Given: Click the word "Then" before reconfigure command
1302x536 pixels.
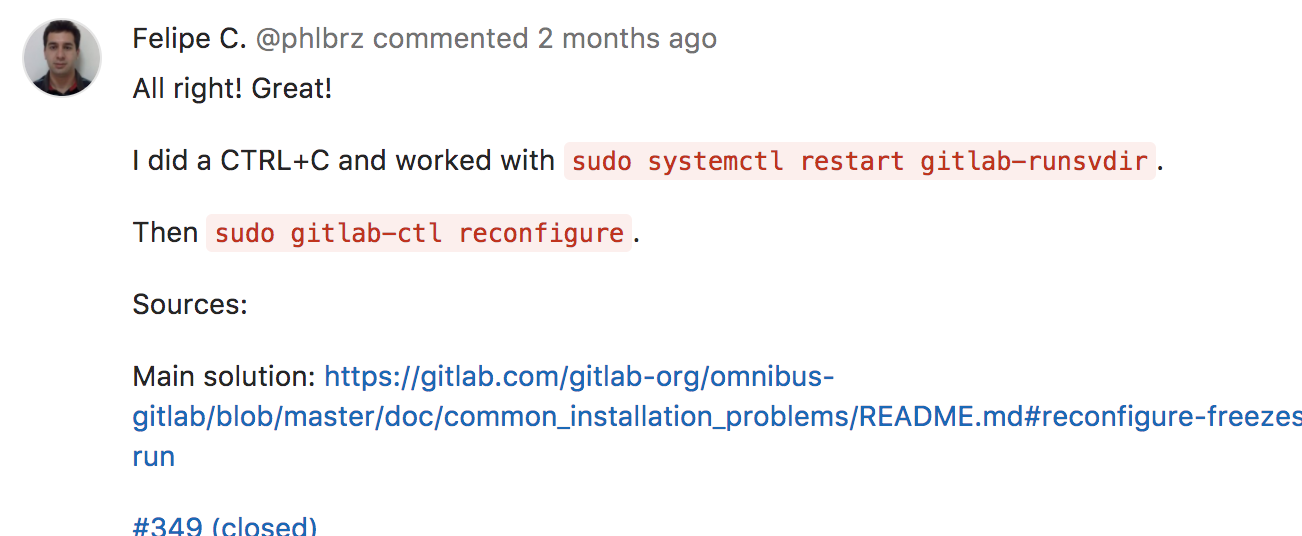Looking at the screenshot, I should [165, 233].
